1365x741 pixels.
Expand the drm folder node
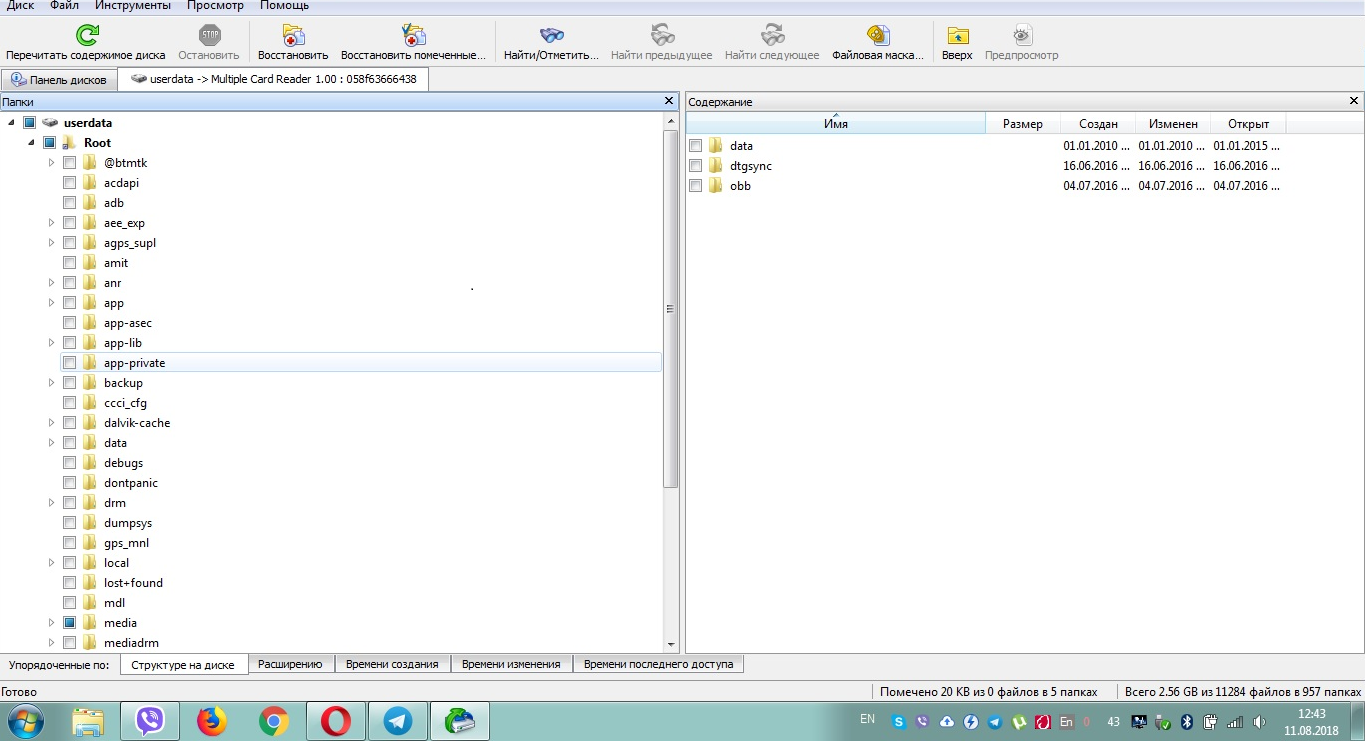click(x=52, y=503)
